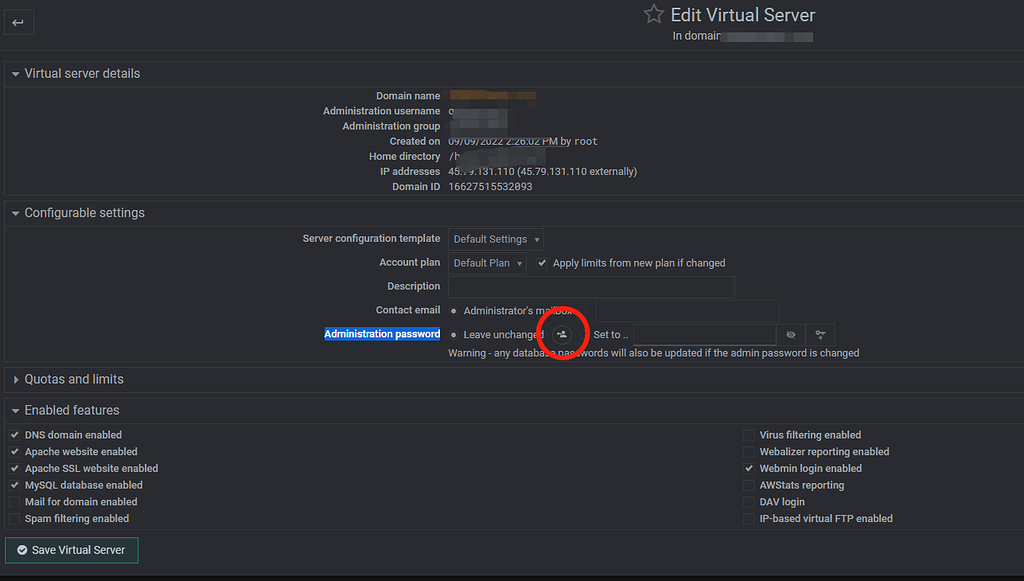Click the star icon beside Edit Virtual Server
The height and width of the screenshot is (581, 1024).
point(653,14)
